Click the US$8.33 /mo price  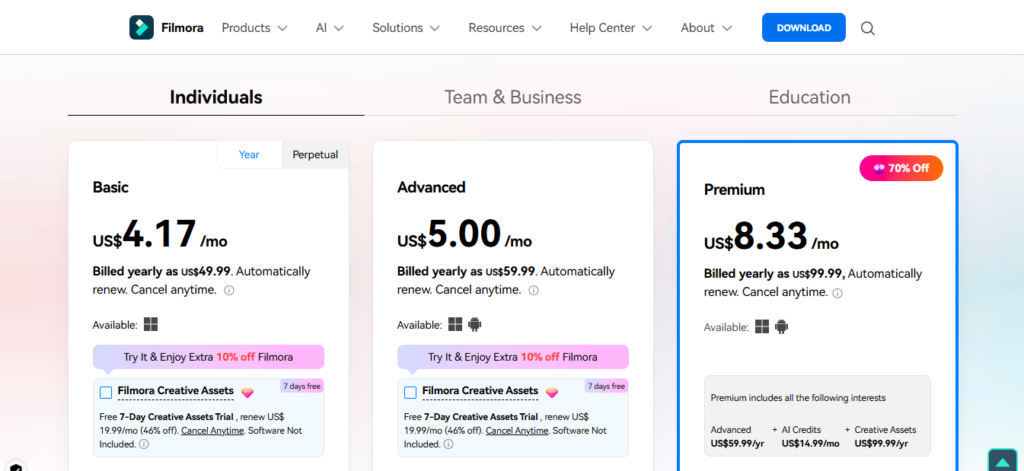(771, 238)
